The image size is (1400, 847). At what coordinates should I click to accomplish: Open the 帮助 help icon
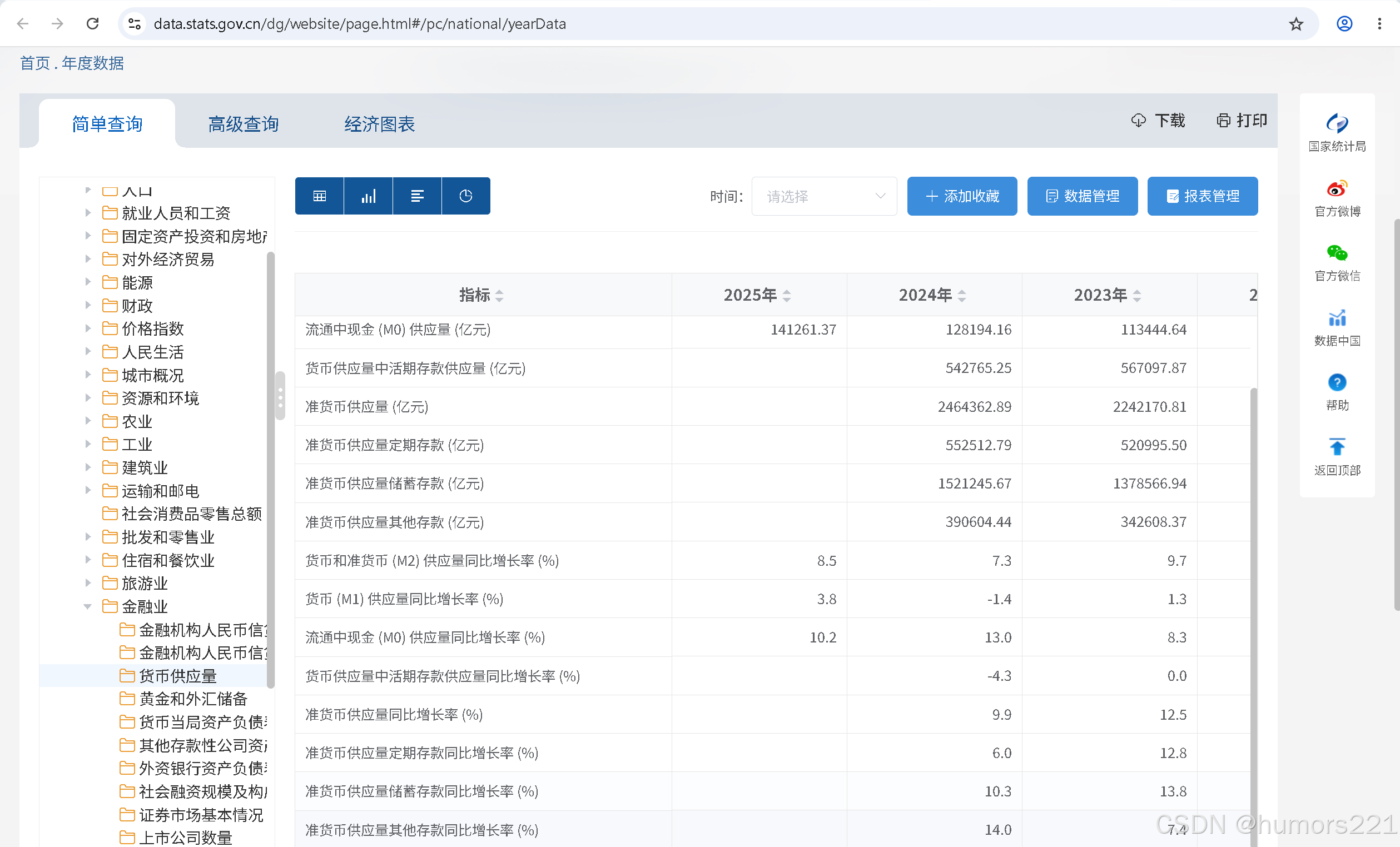pos(1337,382)
